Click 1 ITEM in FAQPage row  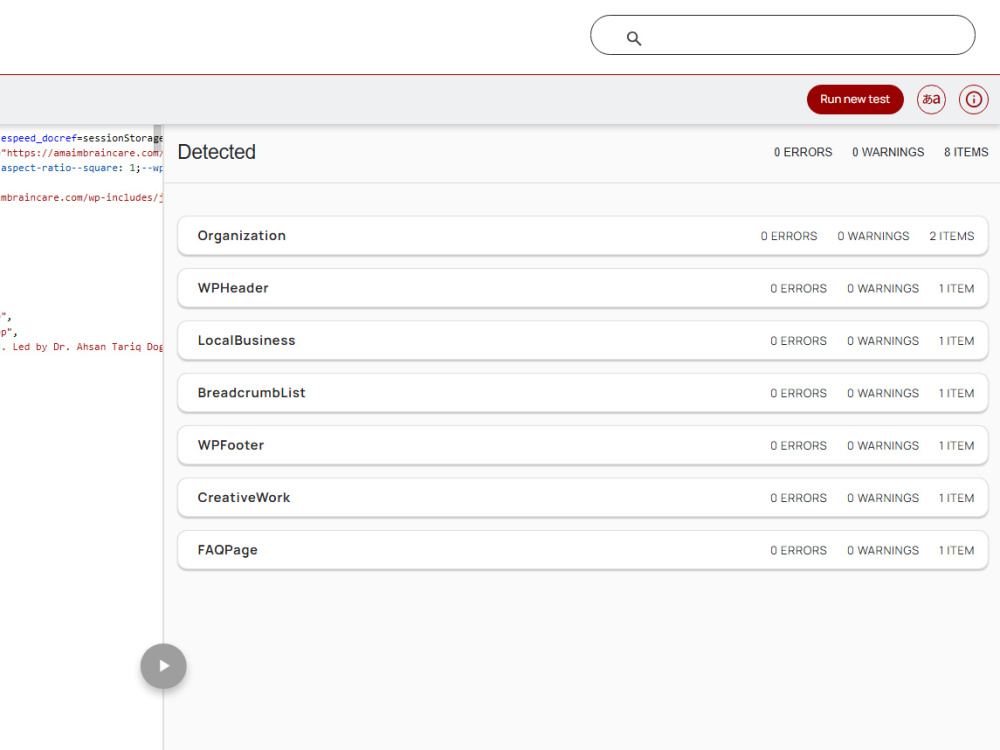pyautogui.click(x=956, y=550)
